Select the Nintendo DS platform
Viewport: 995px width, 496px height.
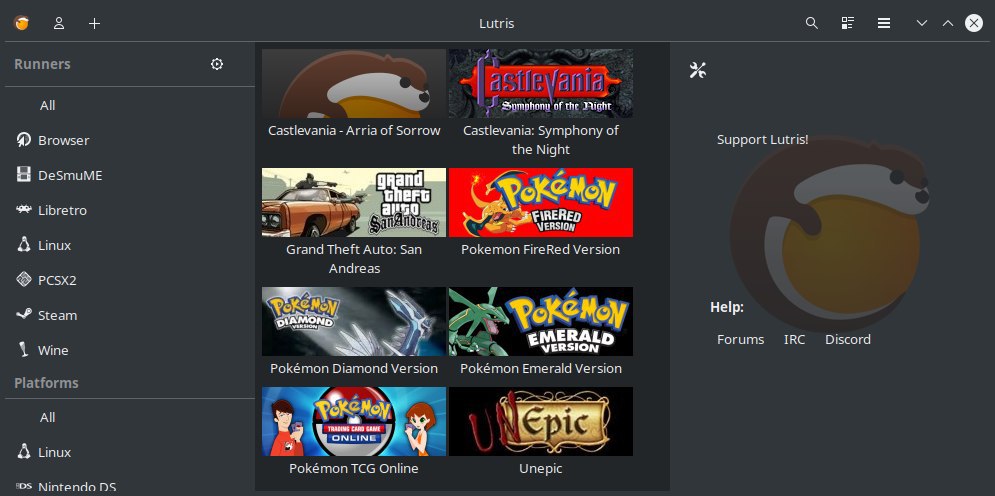point(77,487)
